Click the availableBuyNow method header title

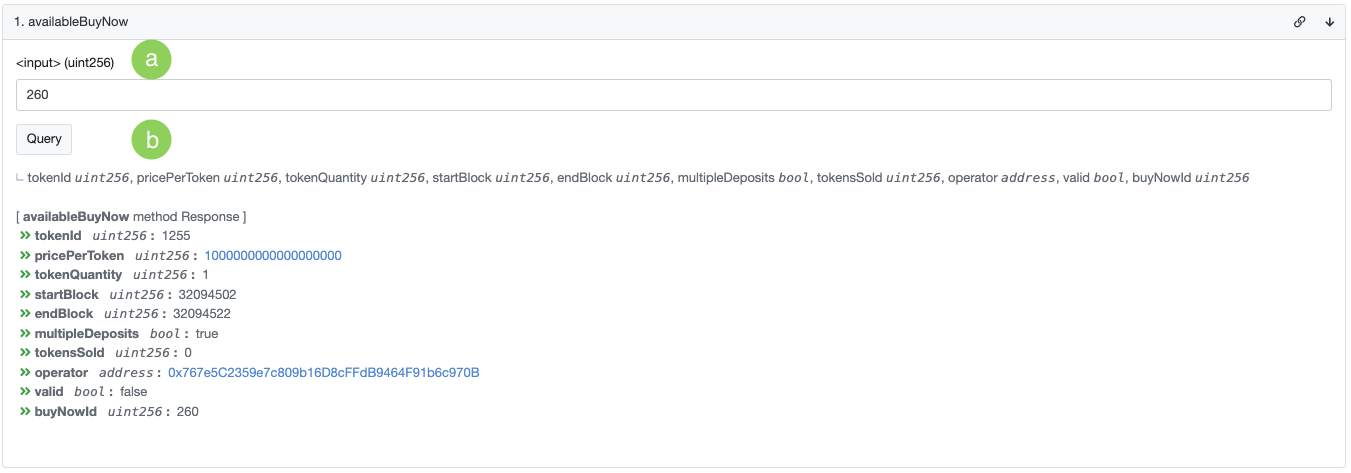click(x=71, y=21)
